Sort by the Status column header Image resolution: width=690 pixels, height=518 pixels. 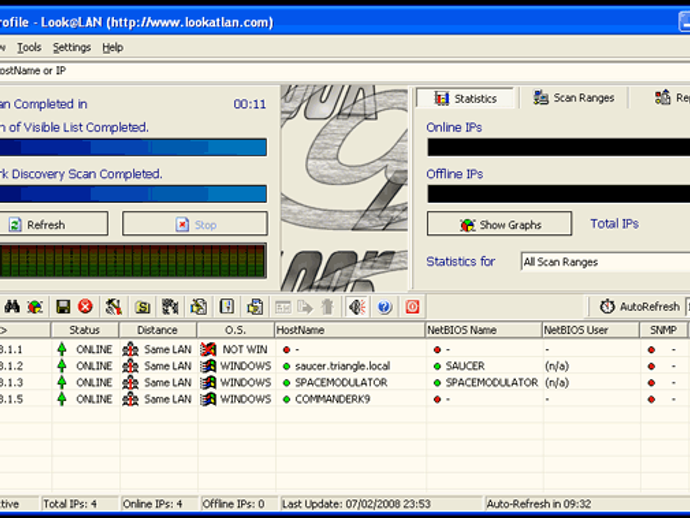click(84, 330)
